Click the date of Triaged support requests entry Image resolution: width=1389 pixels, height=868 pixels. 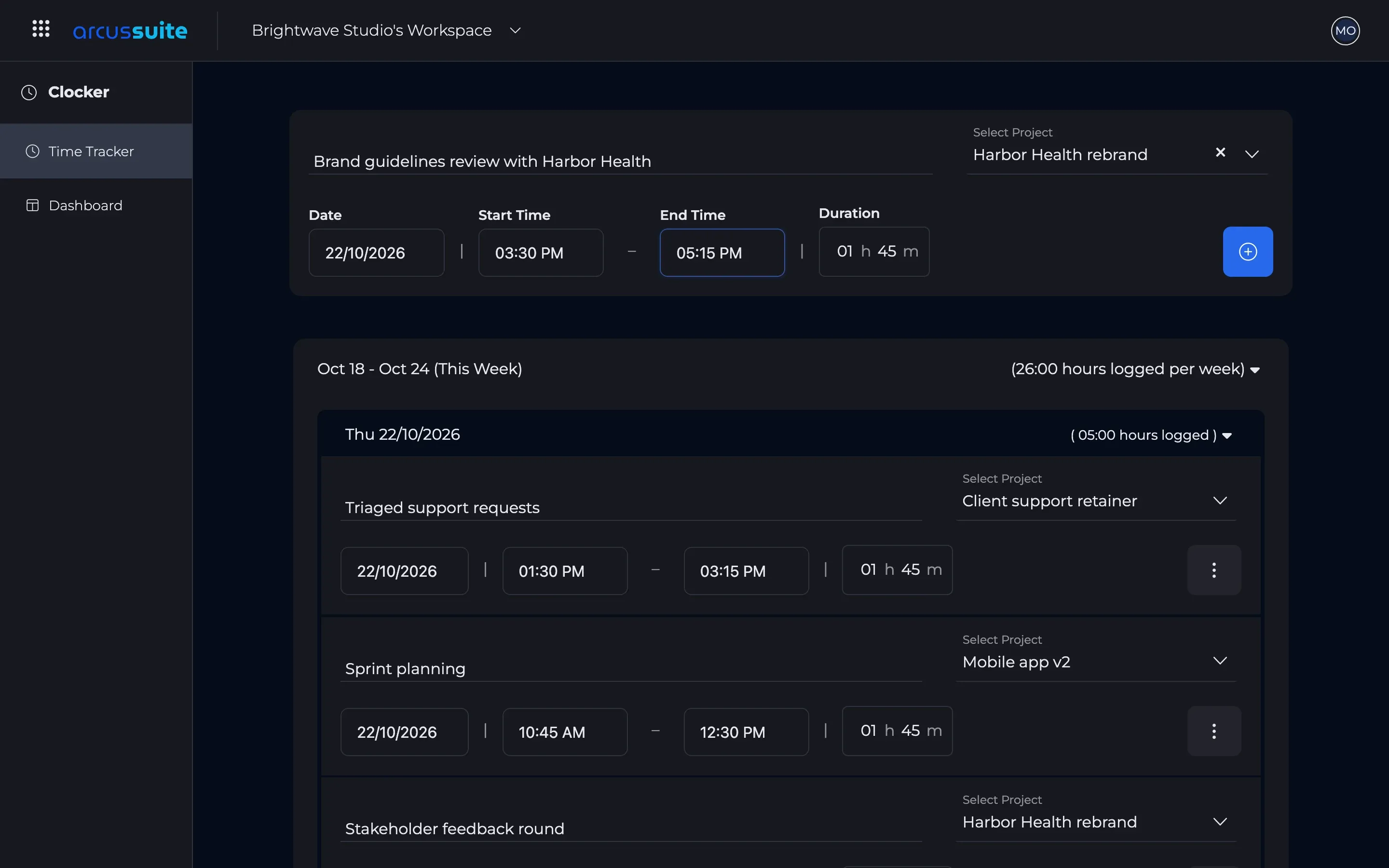pos(404,570)
